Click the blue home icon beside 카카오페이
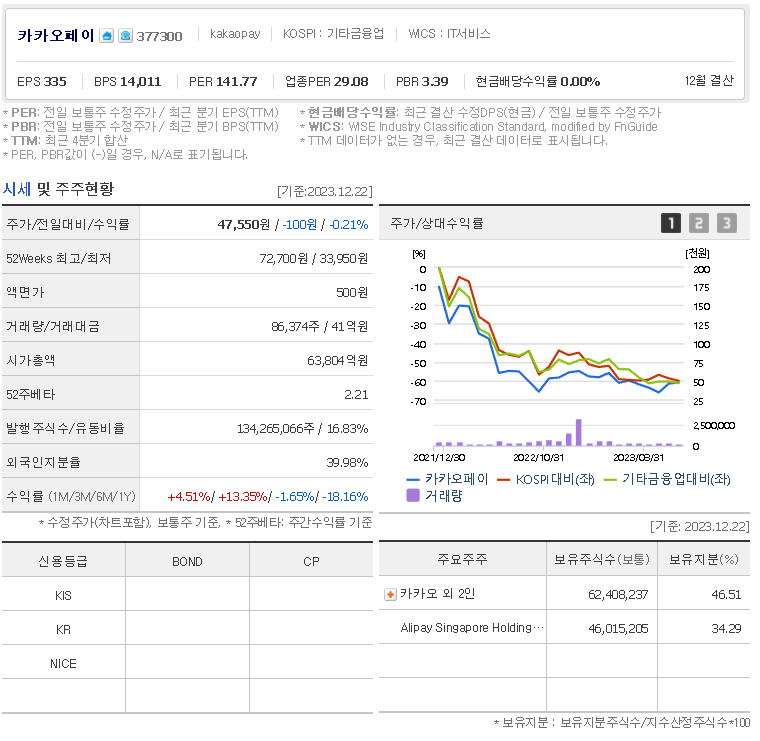This screenshot has height=741, width=760. [107, 36]
